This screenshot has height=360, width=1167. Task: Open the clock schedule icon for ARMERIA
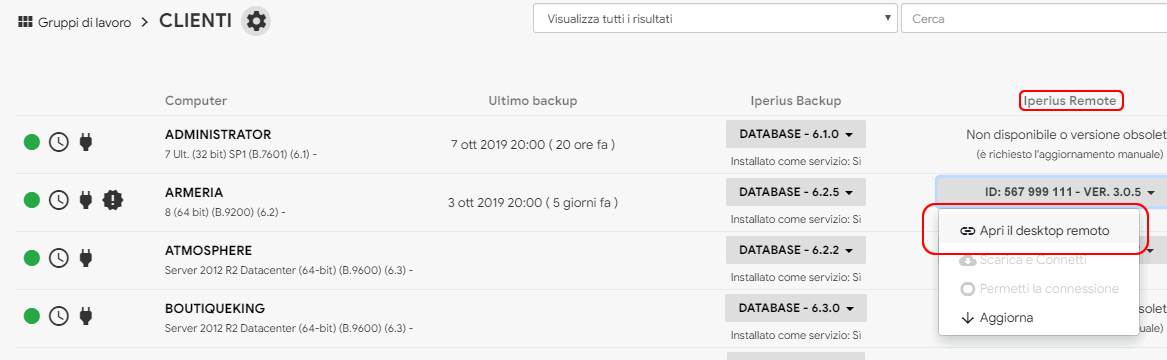58,199
